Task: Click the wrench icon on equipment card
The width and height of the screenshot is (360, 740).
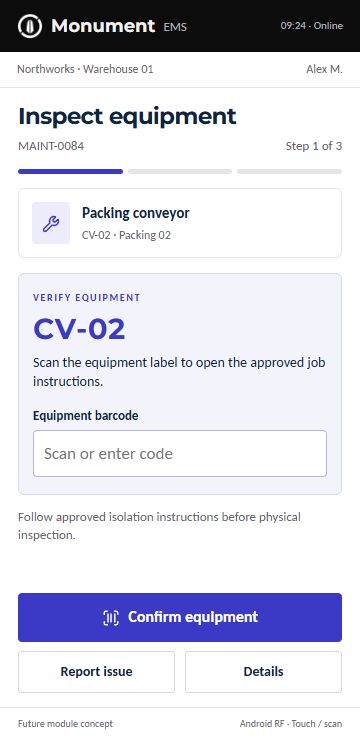Action: pyautogui.click(x=51, y=223)
